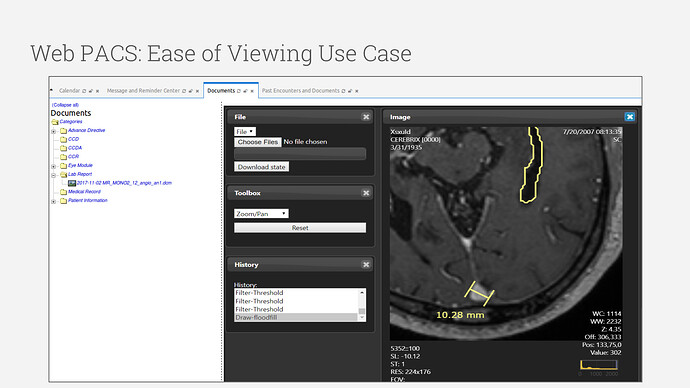690x388 pixels.
Task: Close the Message and Reminder Center tab
Action: tap(197, 91)
